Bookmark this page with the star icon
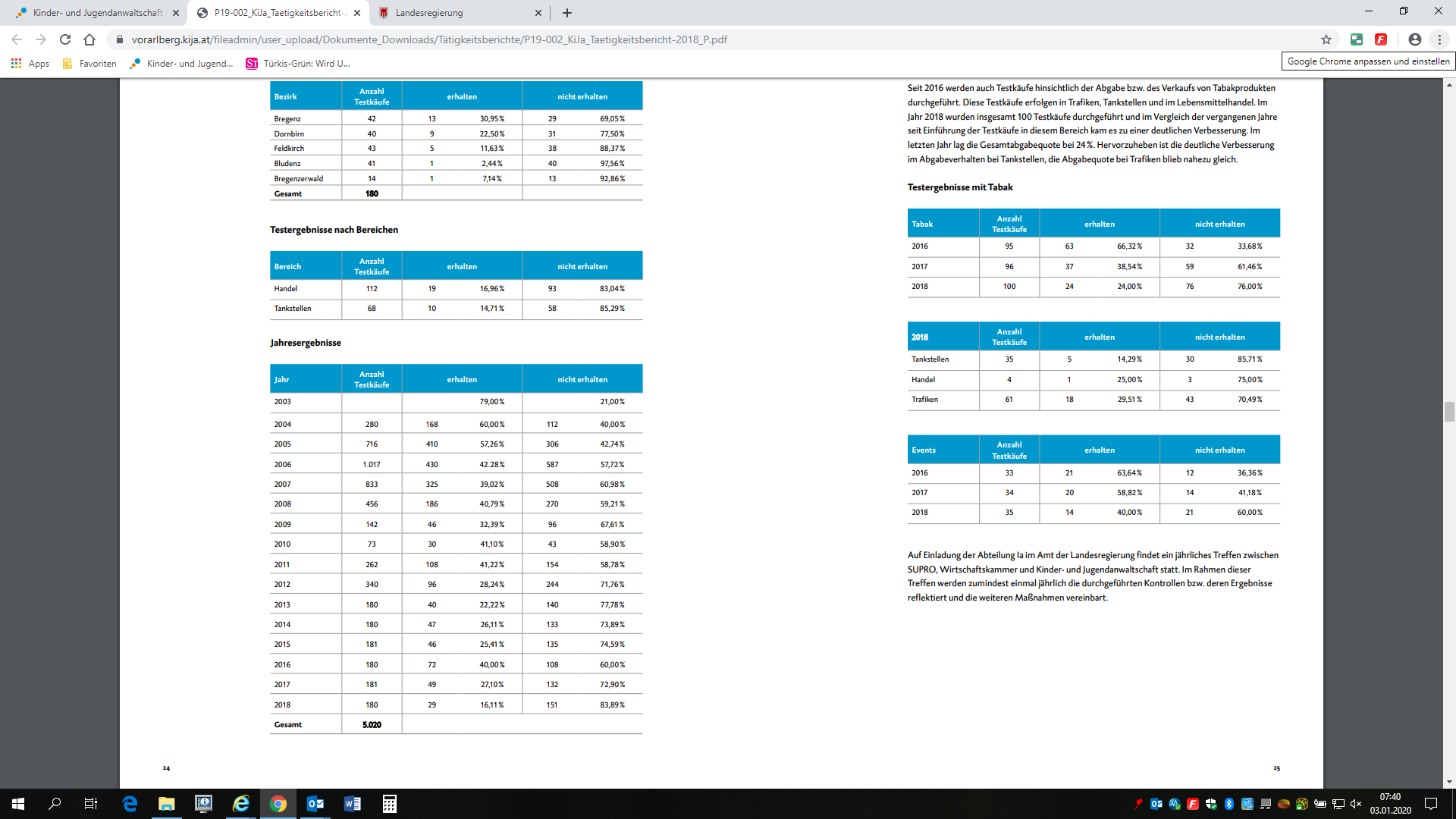The image size is (1456, 819). click(1326, 39)
